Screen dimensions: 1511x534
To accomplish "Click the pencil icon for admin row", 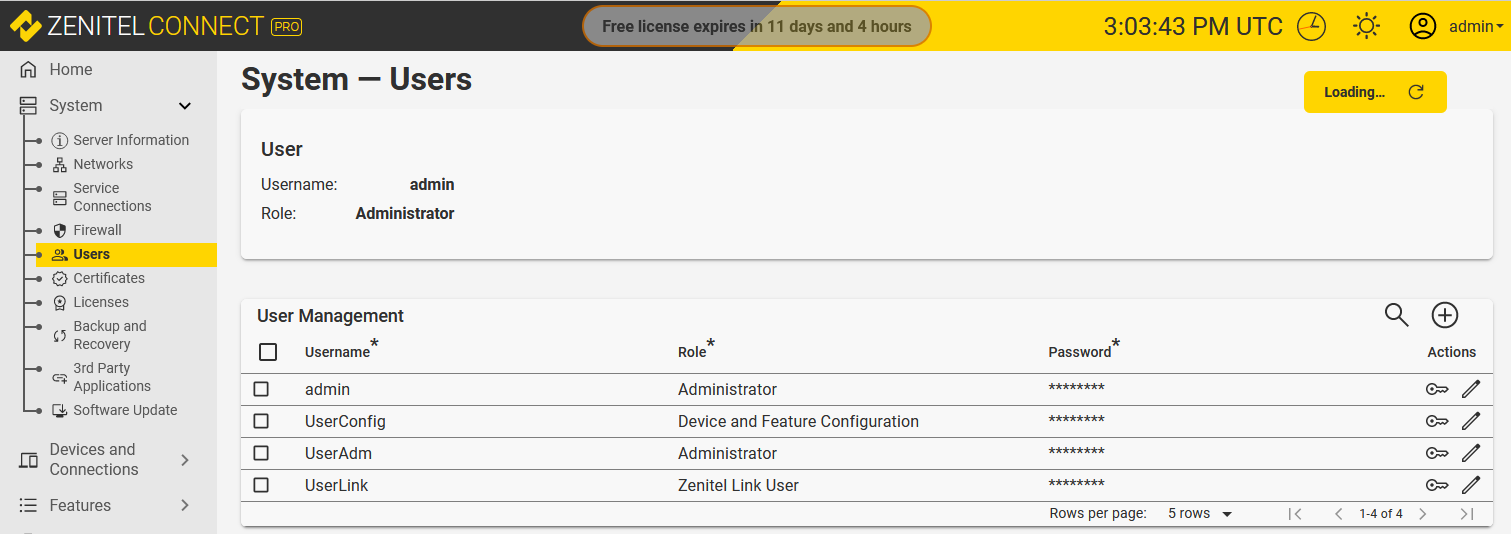I will [x=1470, y=389].
